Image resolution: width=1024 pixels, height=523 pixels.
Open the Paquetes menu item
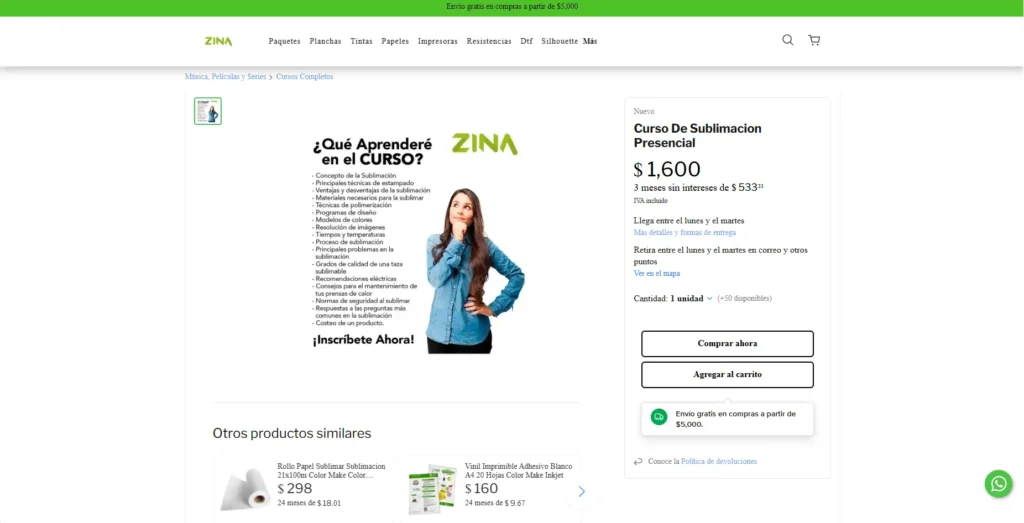pyautogui.click(x=285, y=41)
